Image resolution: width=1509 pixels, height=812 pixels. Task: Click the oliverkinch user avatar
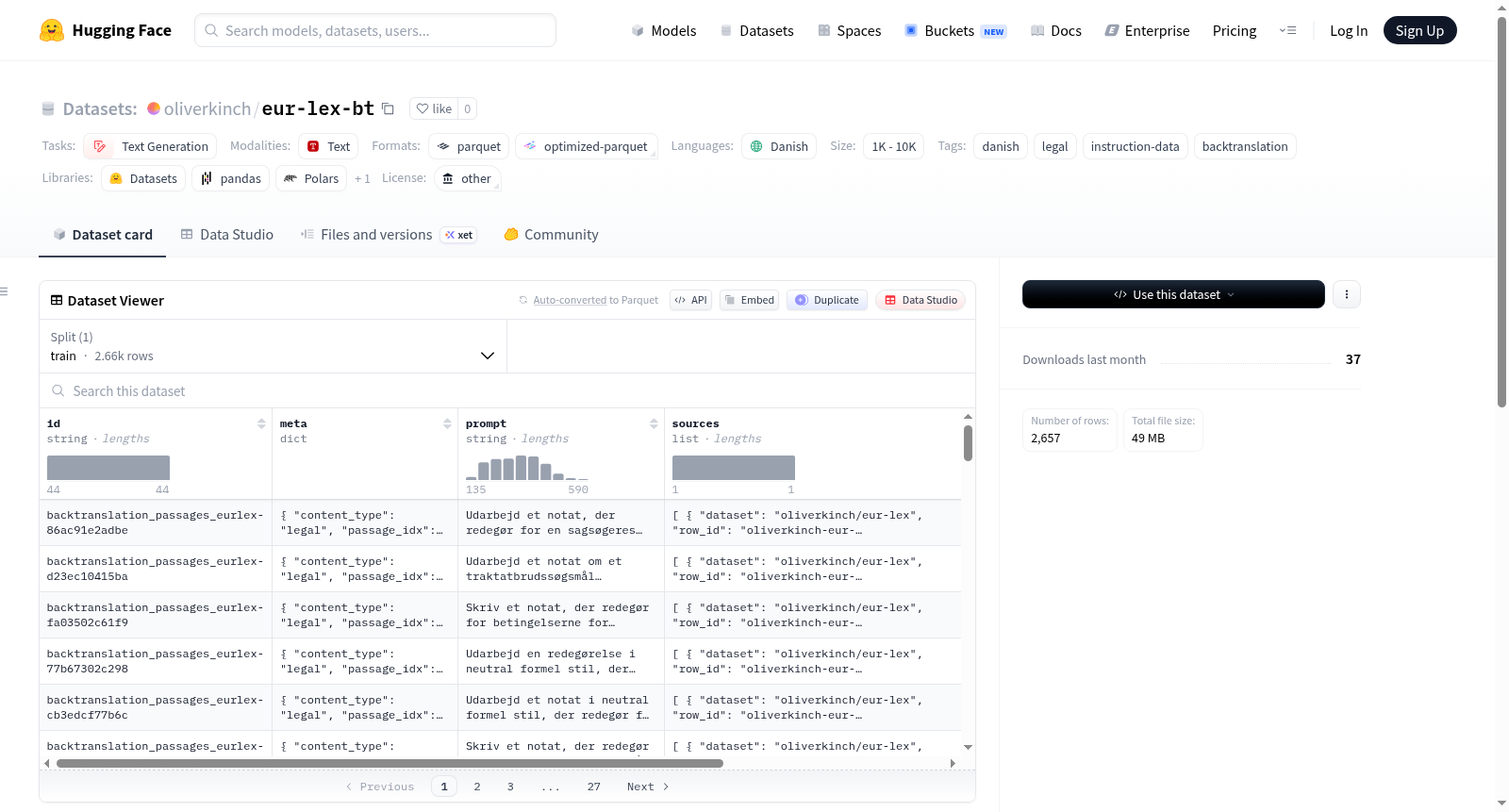coord(154,108)
